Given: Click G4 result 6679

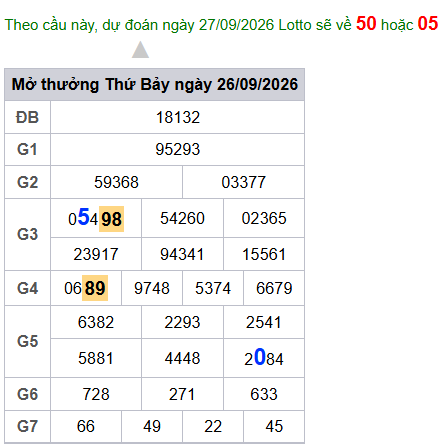Looking at the screenshot, I should [x=274, y=288].
